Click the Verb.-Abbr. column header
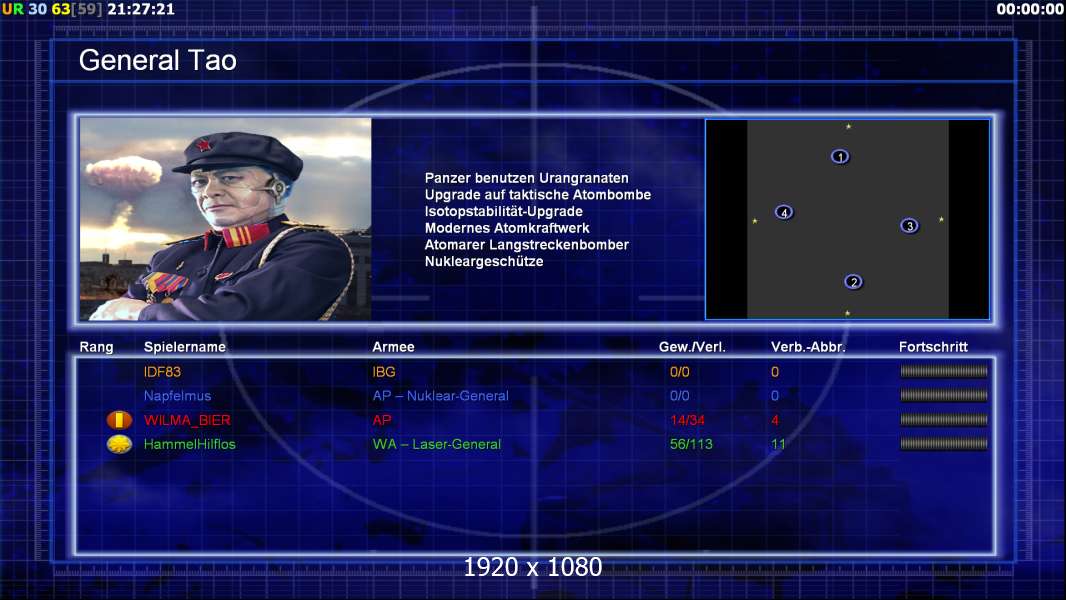1066x600 pixels. point(808,347)
